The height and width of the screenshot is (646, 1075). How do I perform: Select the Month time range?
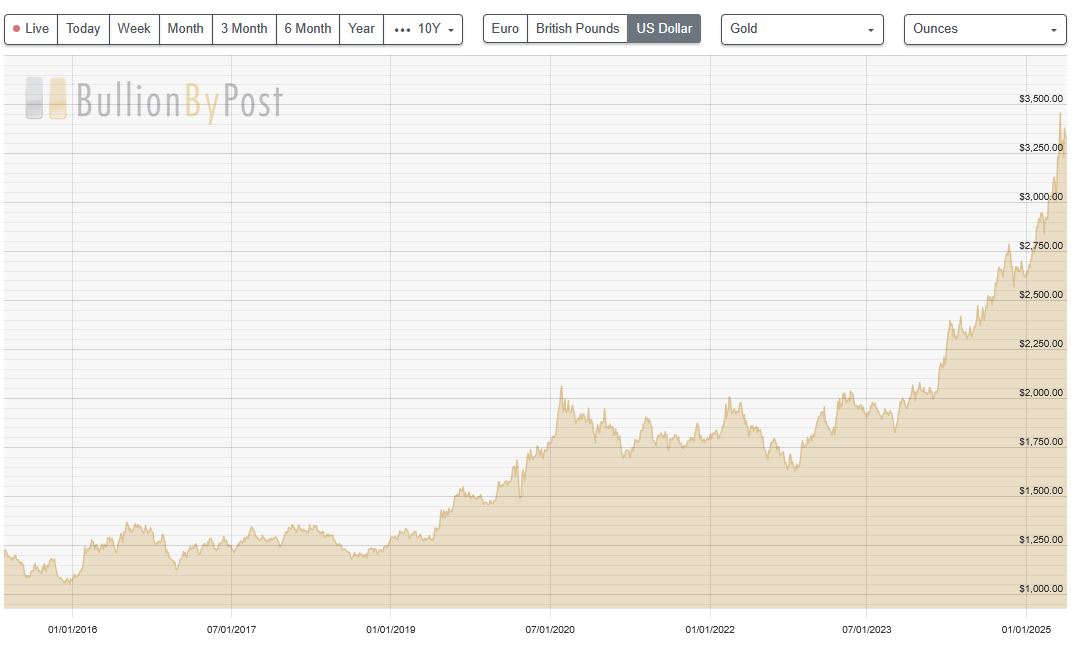click(185, 29)
